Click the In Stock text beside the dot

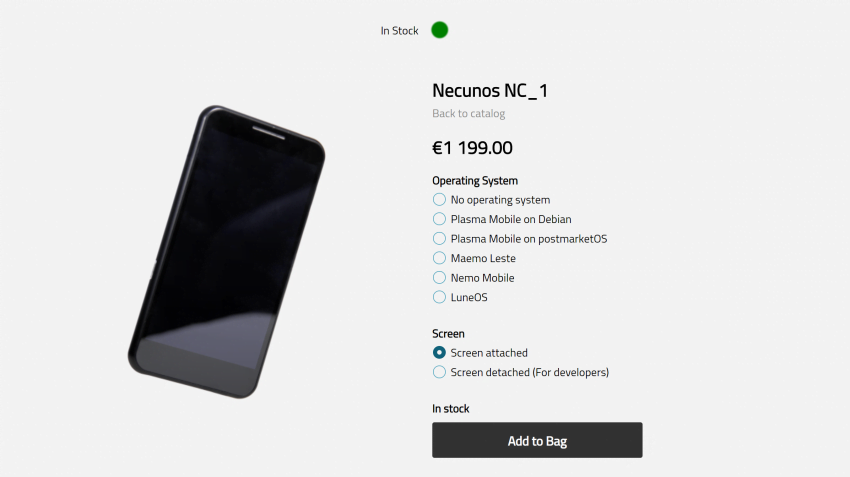pos(400,31)
